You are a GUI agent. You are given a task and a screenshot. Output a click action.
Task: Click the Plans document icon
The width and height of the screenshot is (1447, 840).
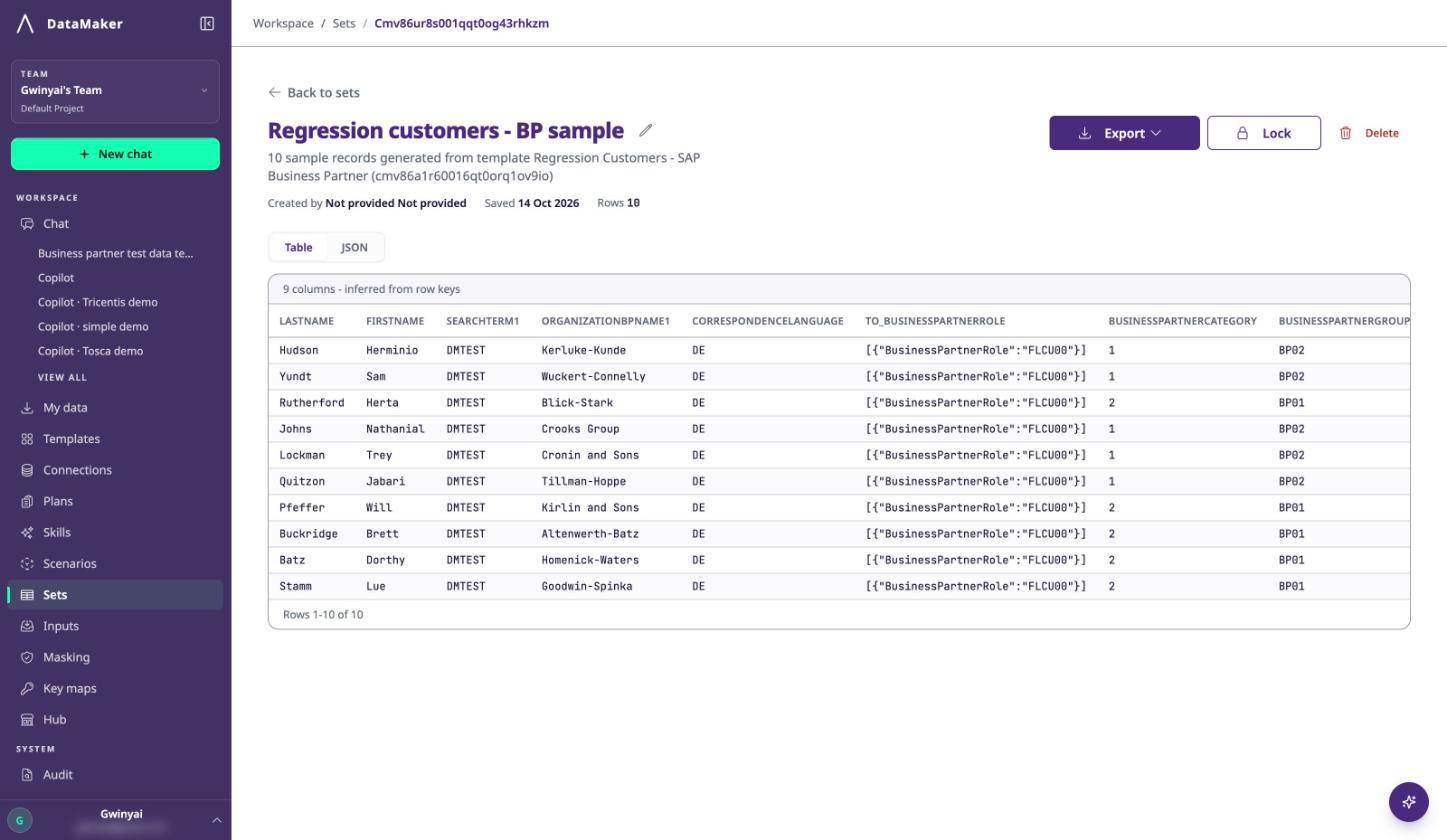click(27, 501)
